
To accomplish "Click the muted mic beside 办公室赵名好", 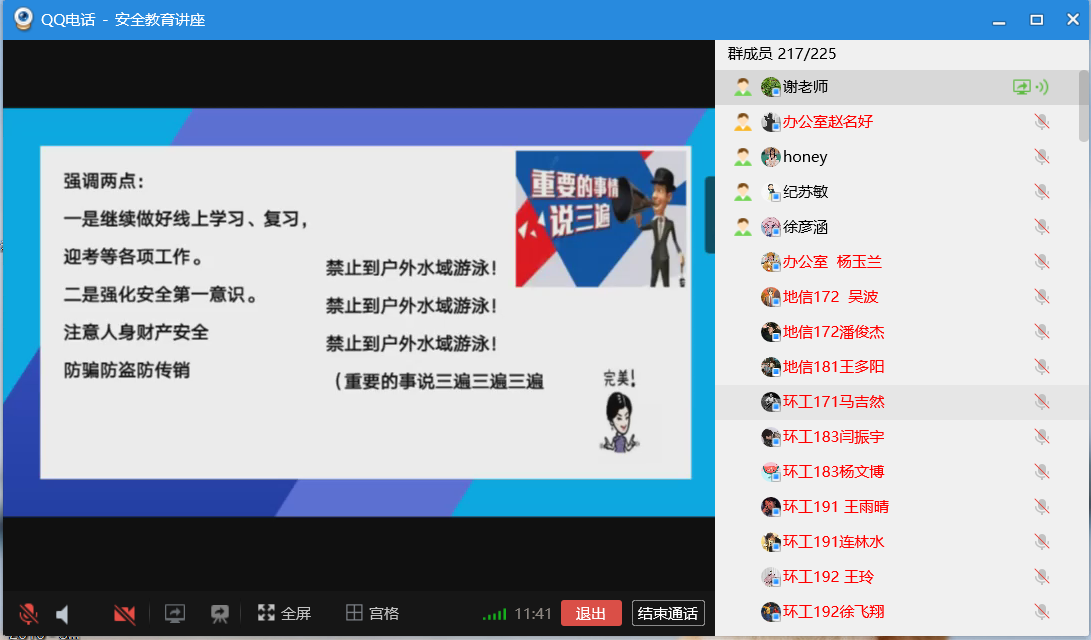I will click(x=1041, y=122).
